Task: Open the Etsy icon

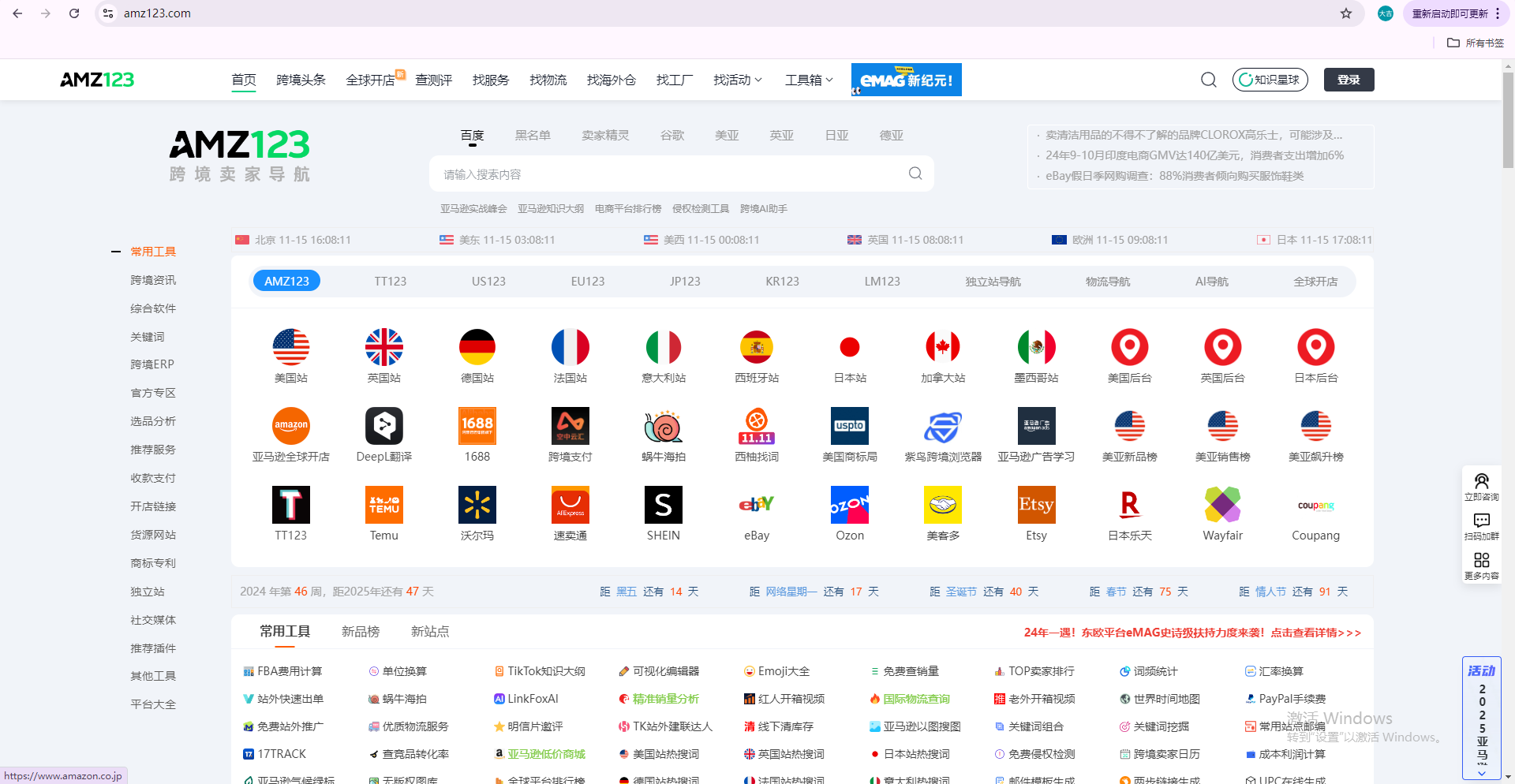Action: coord(1036,505)
